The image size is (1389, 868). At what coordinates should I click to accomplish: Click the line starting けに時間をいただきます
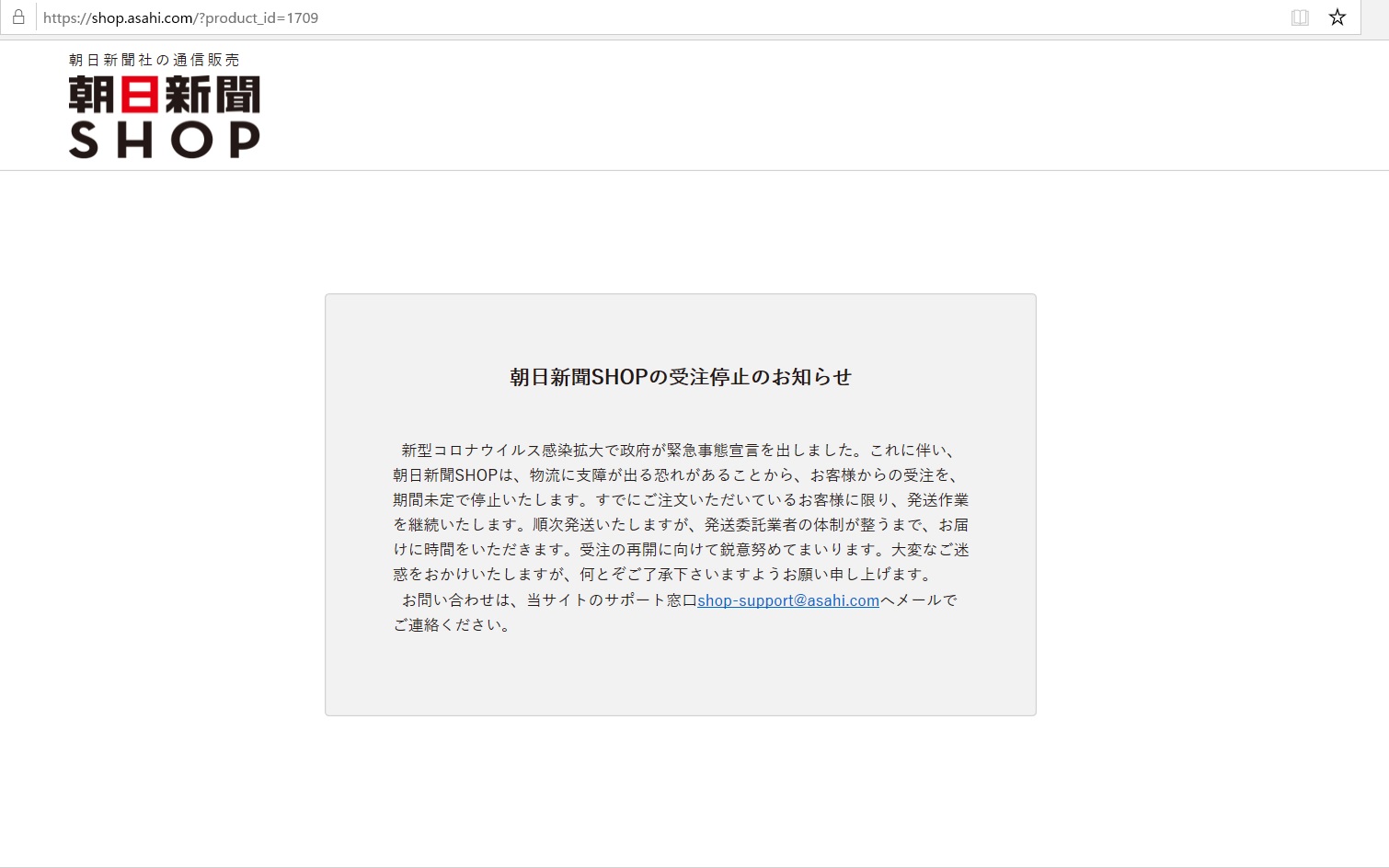coord(681,550)
